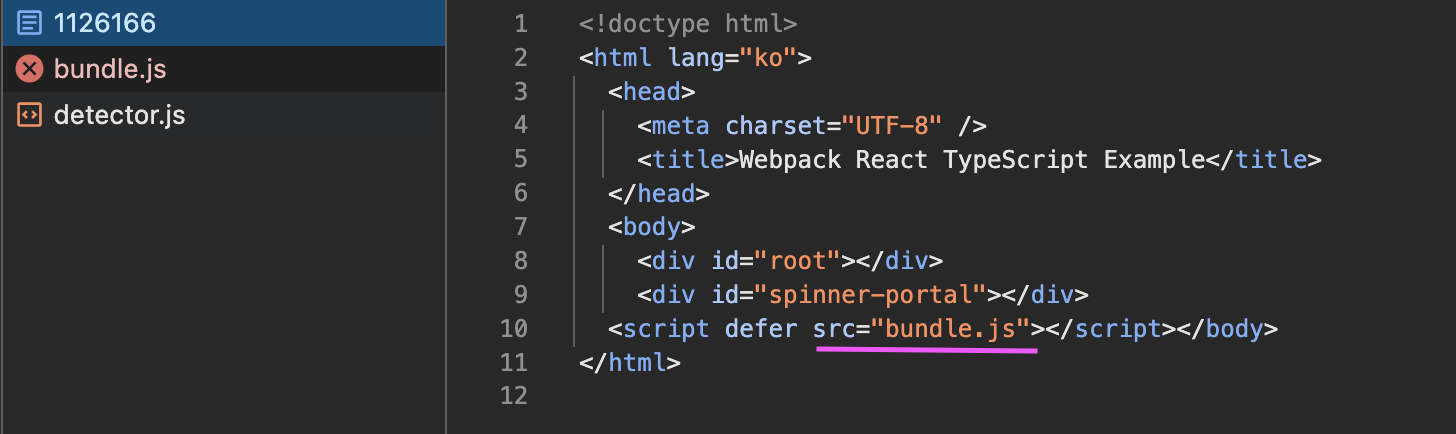This screenshot has width=1456, height=434.
Task: Click line number 1 in the gutter
Action: 519,23
